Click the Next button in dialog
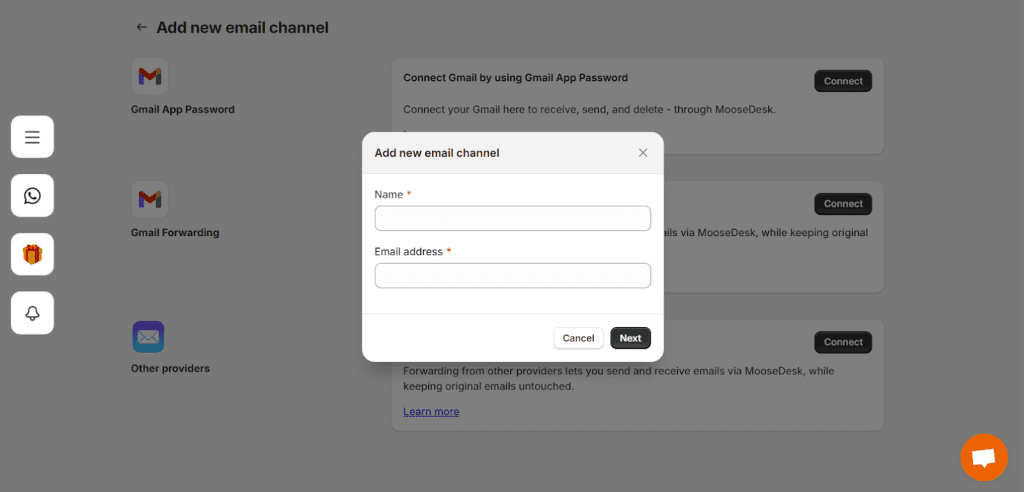The image size is (1024, 492). (630, 338)
